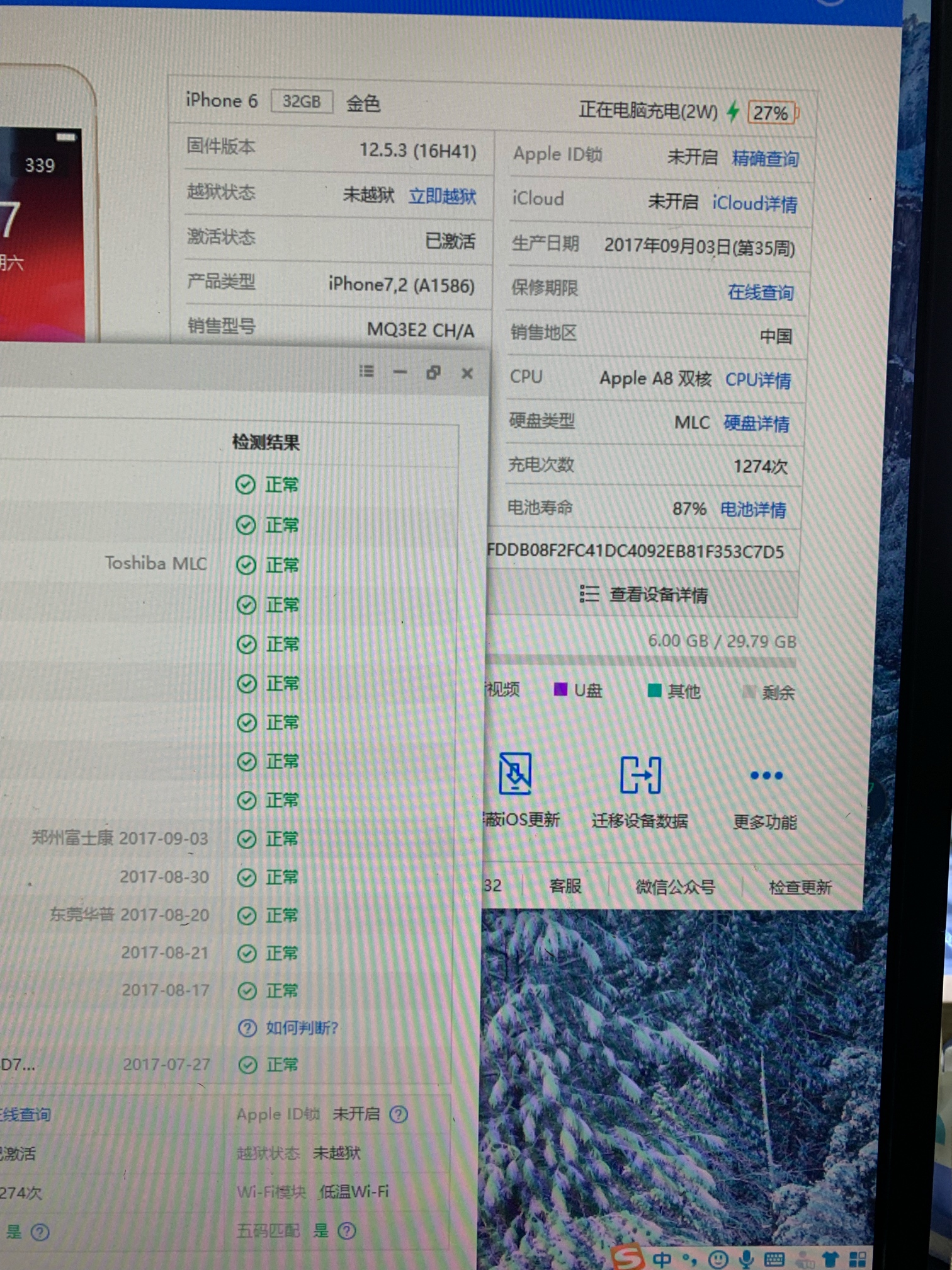Open the 电池详情 link
This screenshot has width=952, height=1270.
click(753, 509)
